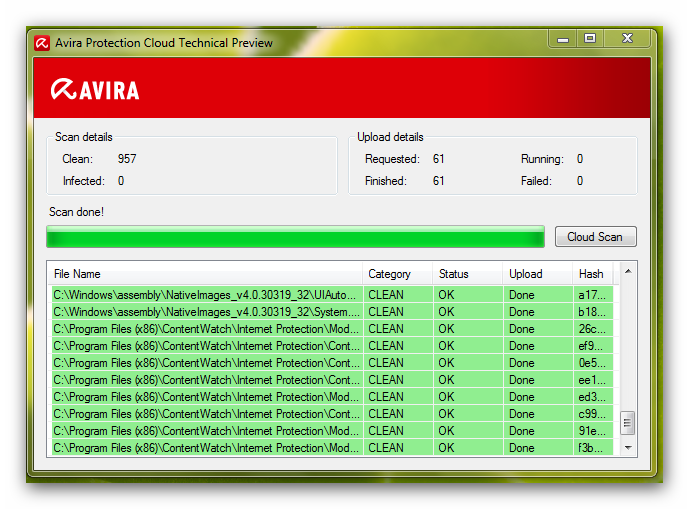689x509 pixels.
Task: Minimize the Avira Protection Cloud window
Action: coord(563,39)
